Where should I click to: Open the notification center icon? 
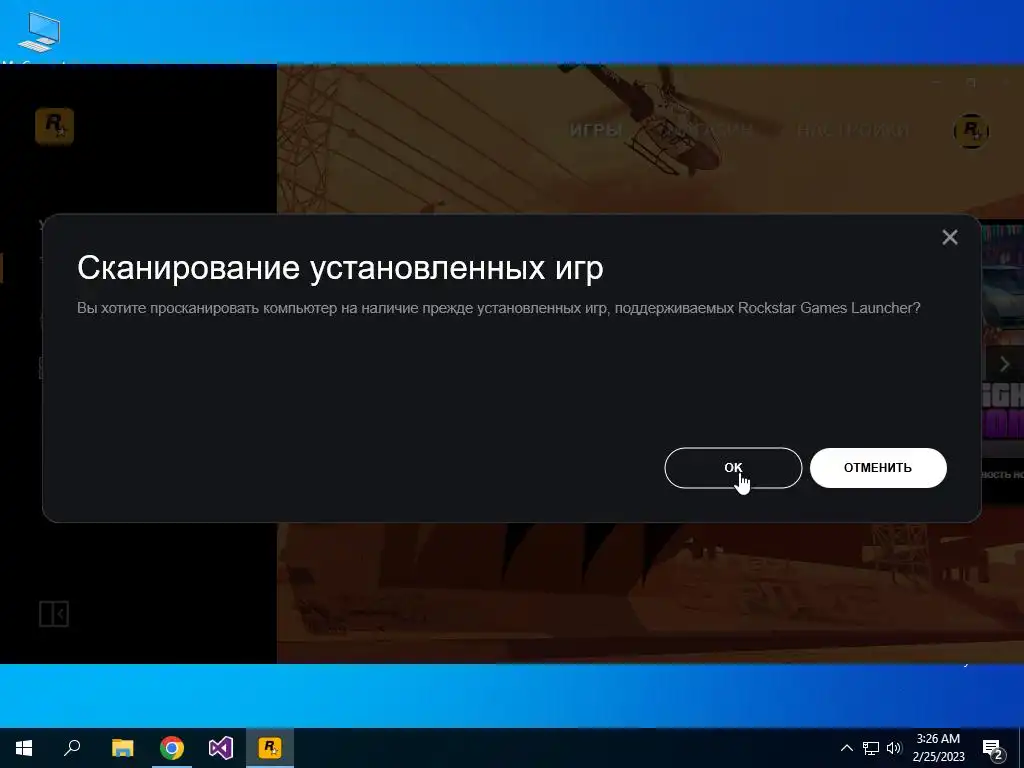993,749
